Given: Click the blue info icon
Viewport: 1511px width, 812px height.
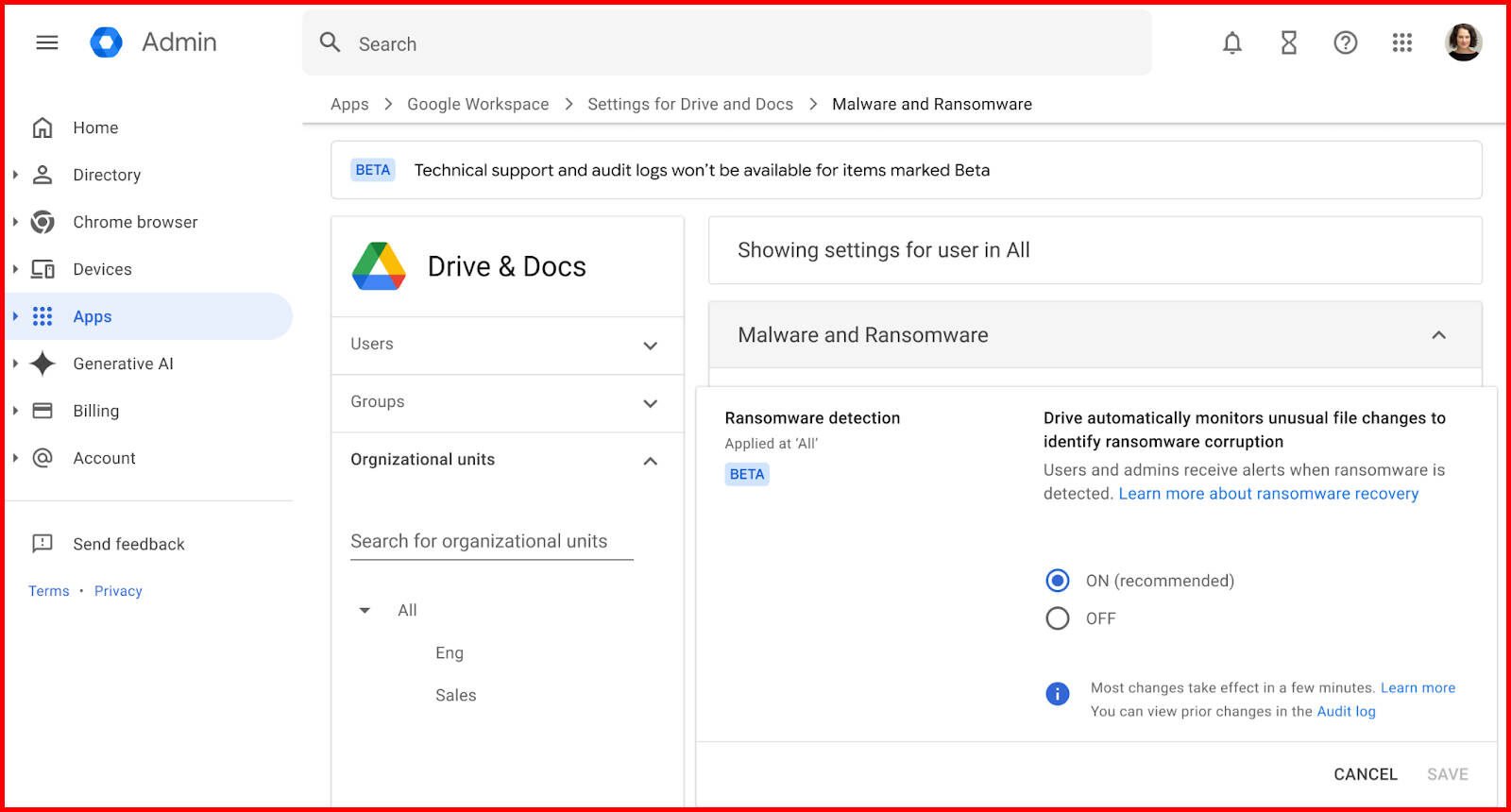Looking at the screenshot, I should coord(1057,694).
